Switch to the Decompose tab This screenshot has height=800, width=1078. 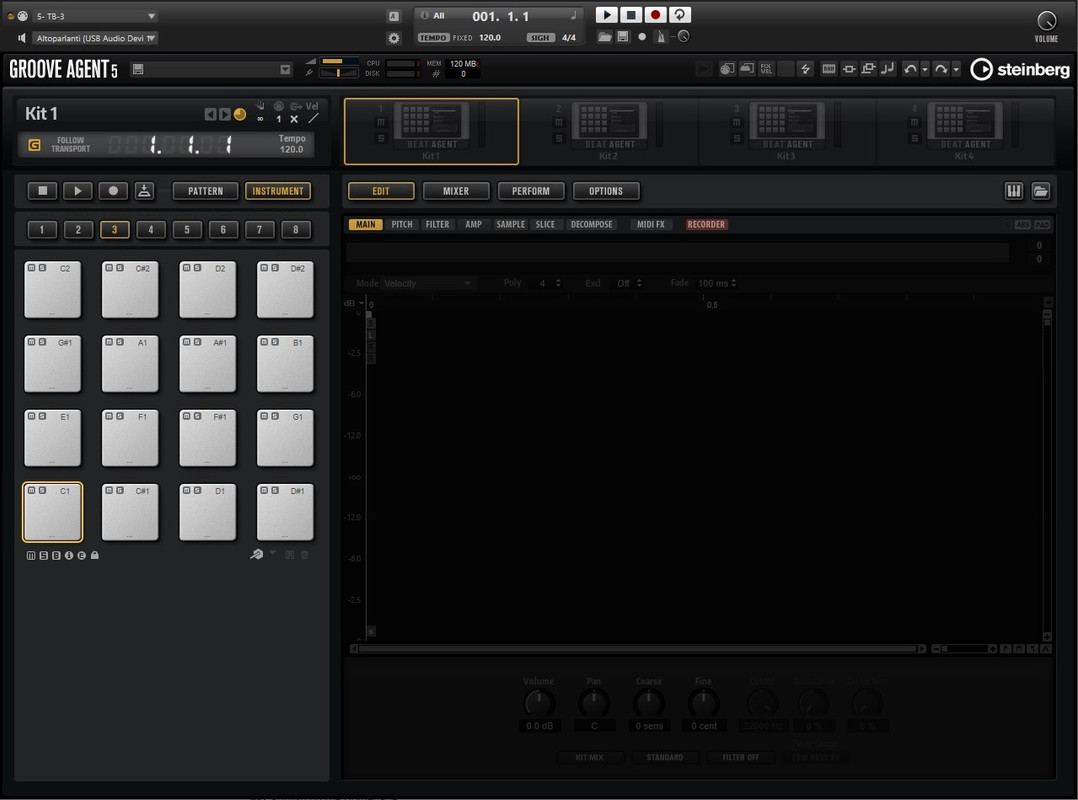pyautogui.click(x=591, y=224)
